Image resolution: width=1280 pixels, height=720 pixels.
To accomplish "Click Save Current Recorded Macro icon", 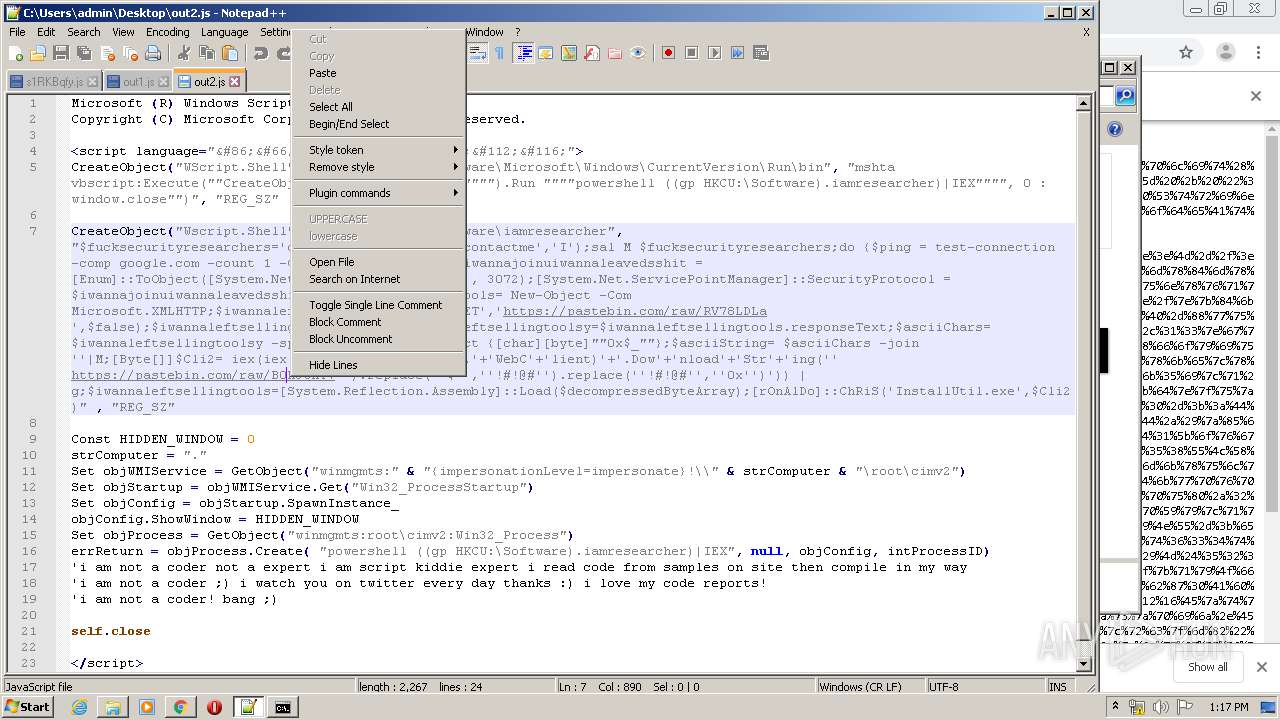I will pos(760,53).
